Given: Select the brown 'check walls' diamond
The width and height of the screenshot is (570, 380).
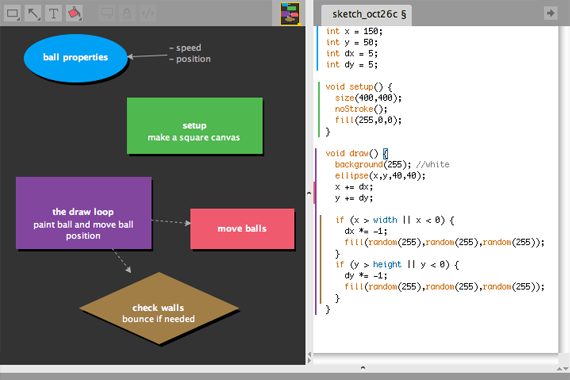Looking at the screenshot, I should [x=159, y=308].
